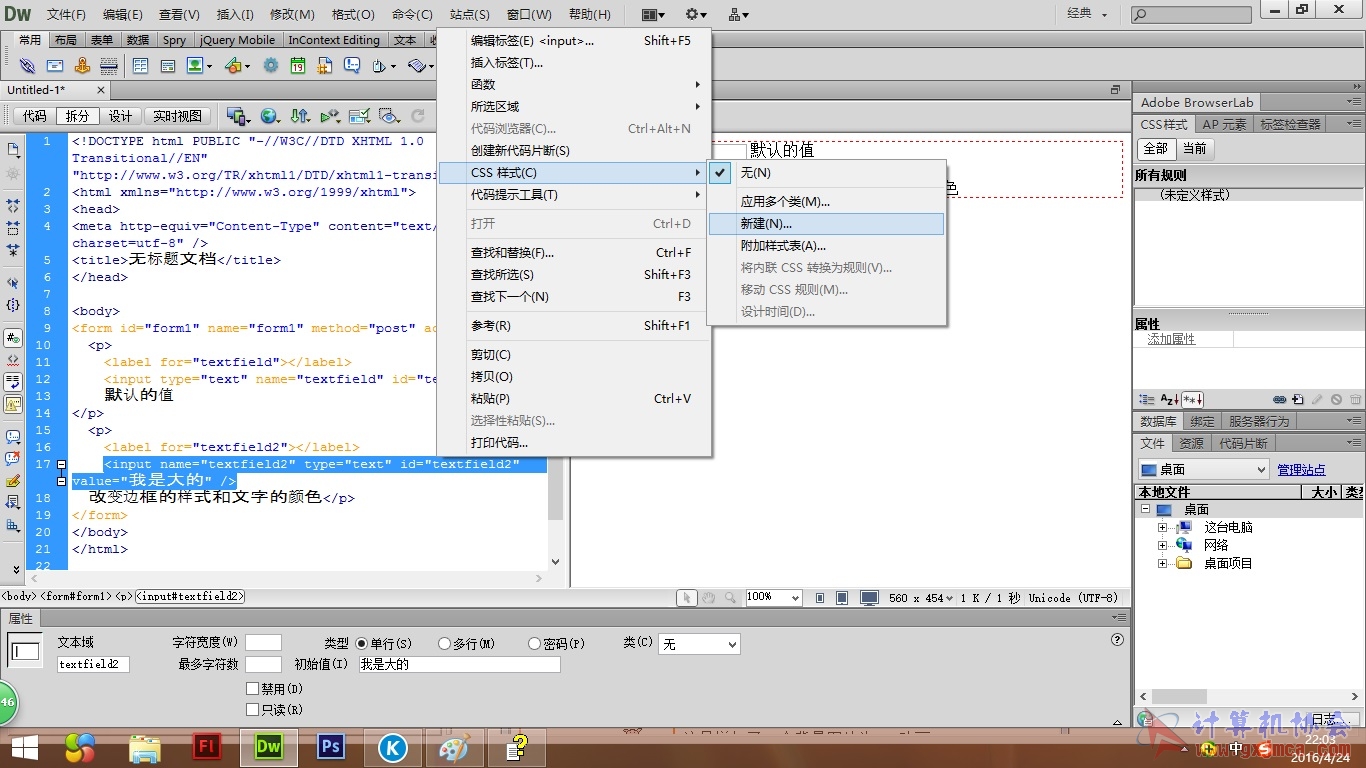Click the Widget gear icon in Insert bar
Screen dimensions: 1366x768
point(271,65)
